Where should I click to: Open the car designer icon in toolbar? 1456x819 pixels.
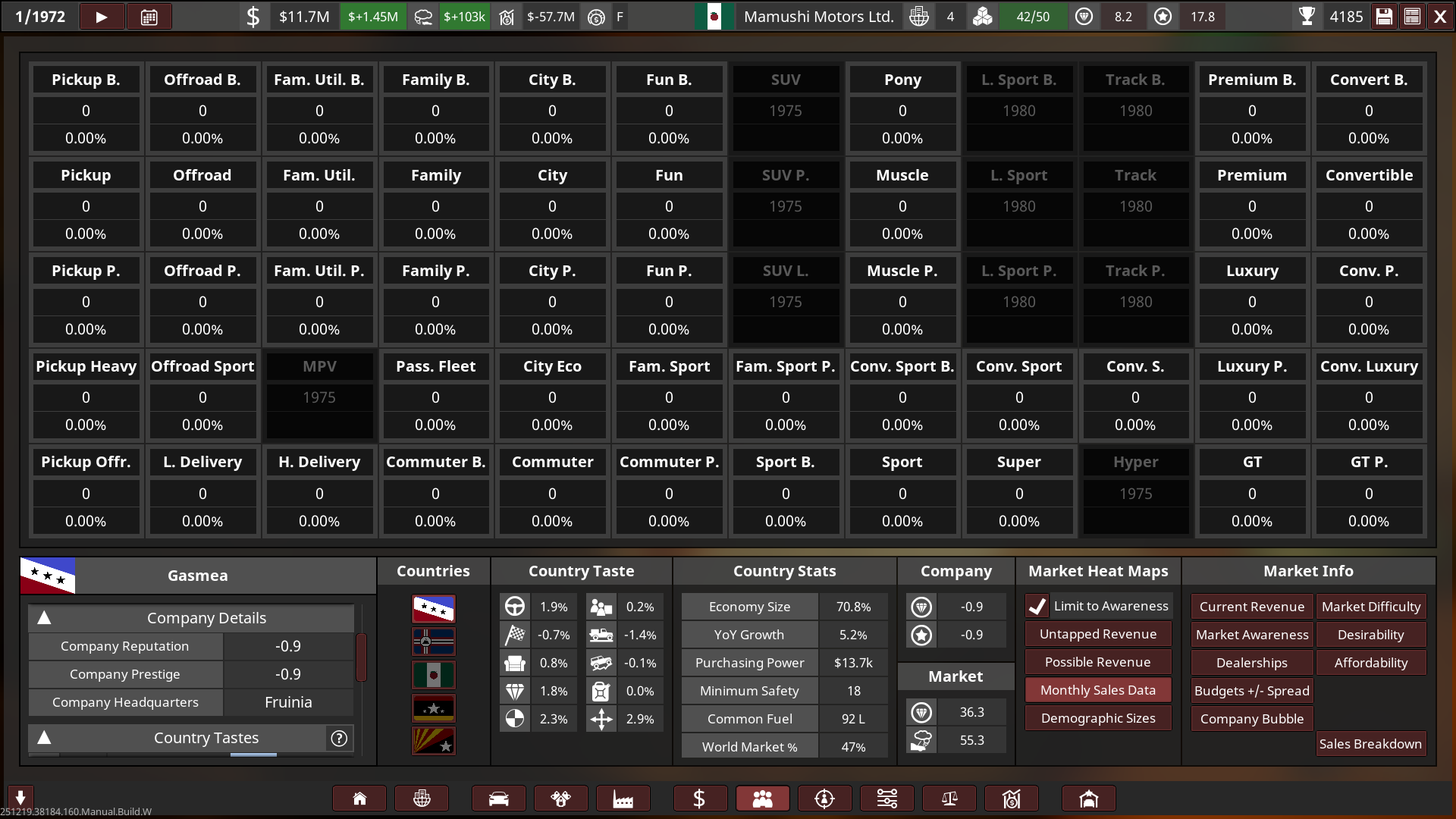(498, 799)
